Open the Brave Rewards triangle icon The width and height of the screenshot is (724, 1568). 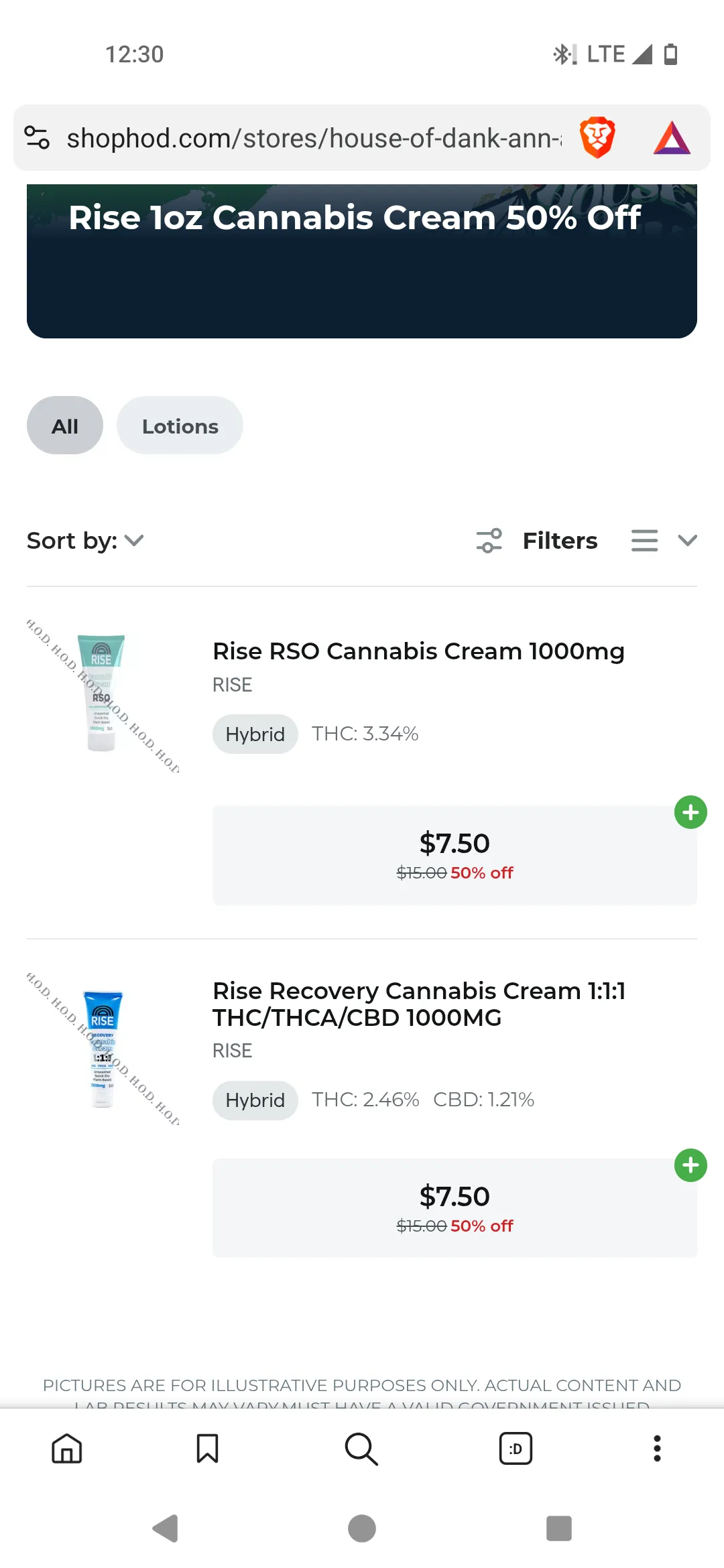672,138
